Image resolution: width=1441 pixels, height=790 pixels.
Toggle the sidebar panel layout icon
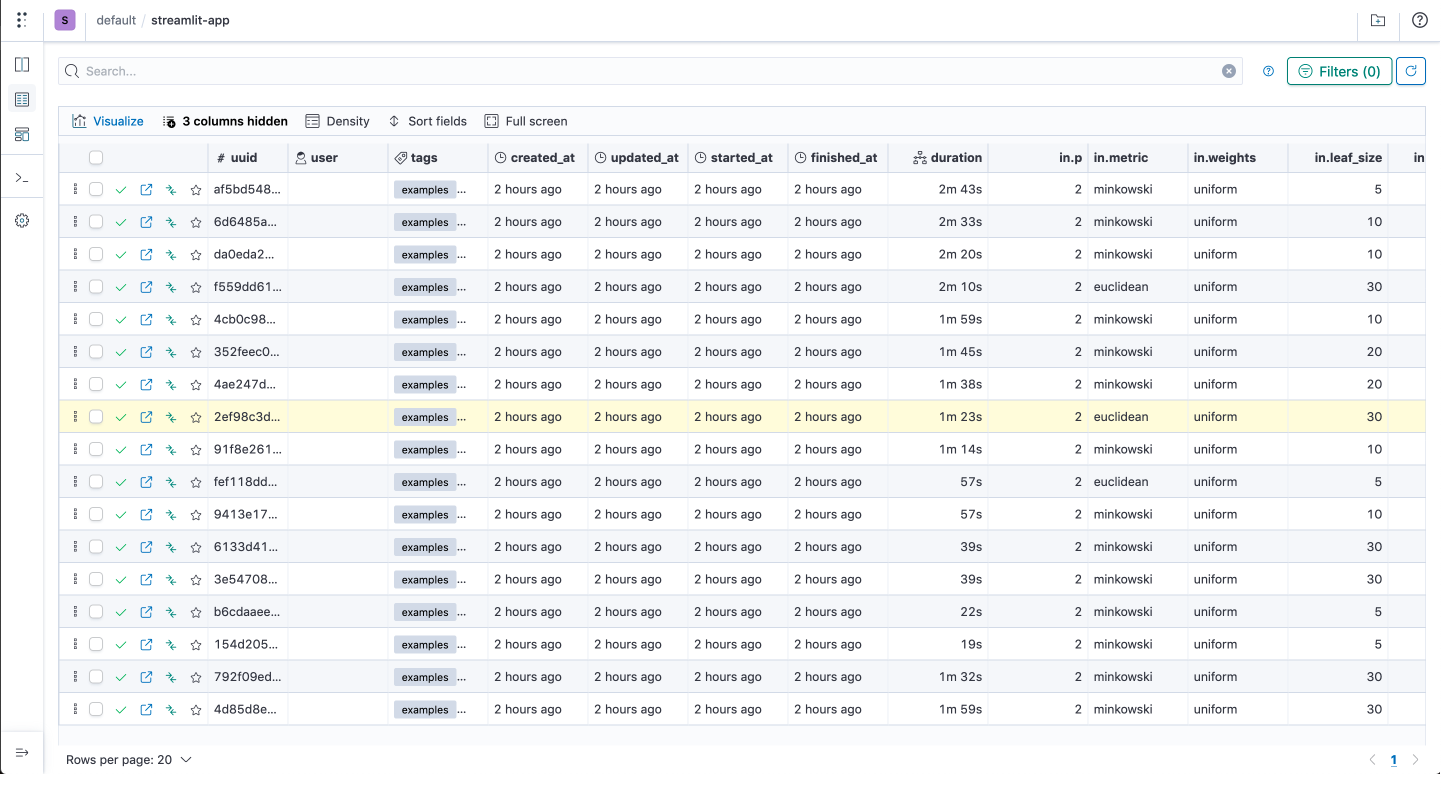(22, 65)
